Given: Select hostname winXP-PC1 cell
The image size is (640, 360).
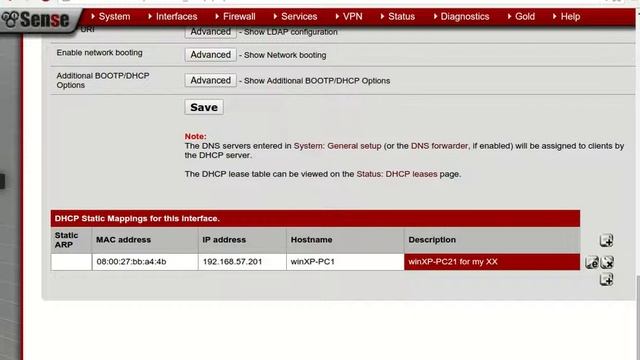Looking at the screenshot, I should pyautogui.click(x=345, y=262).
